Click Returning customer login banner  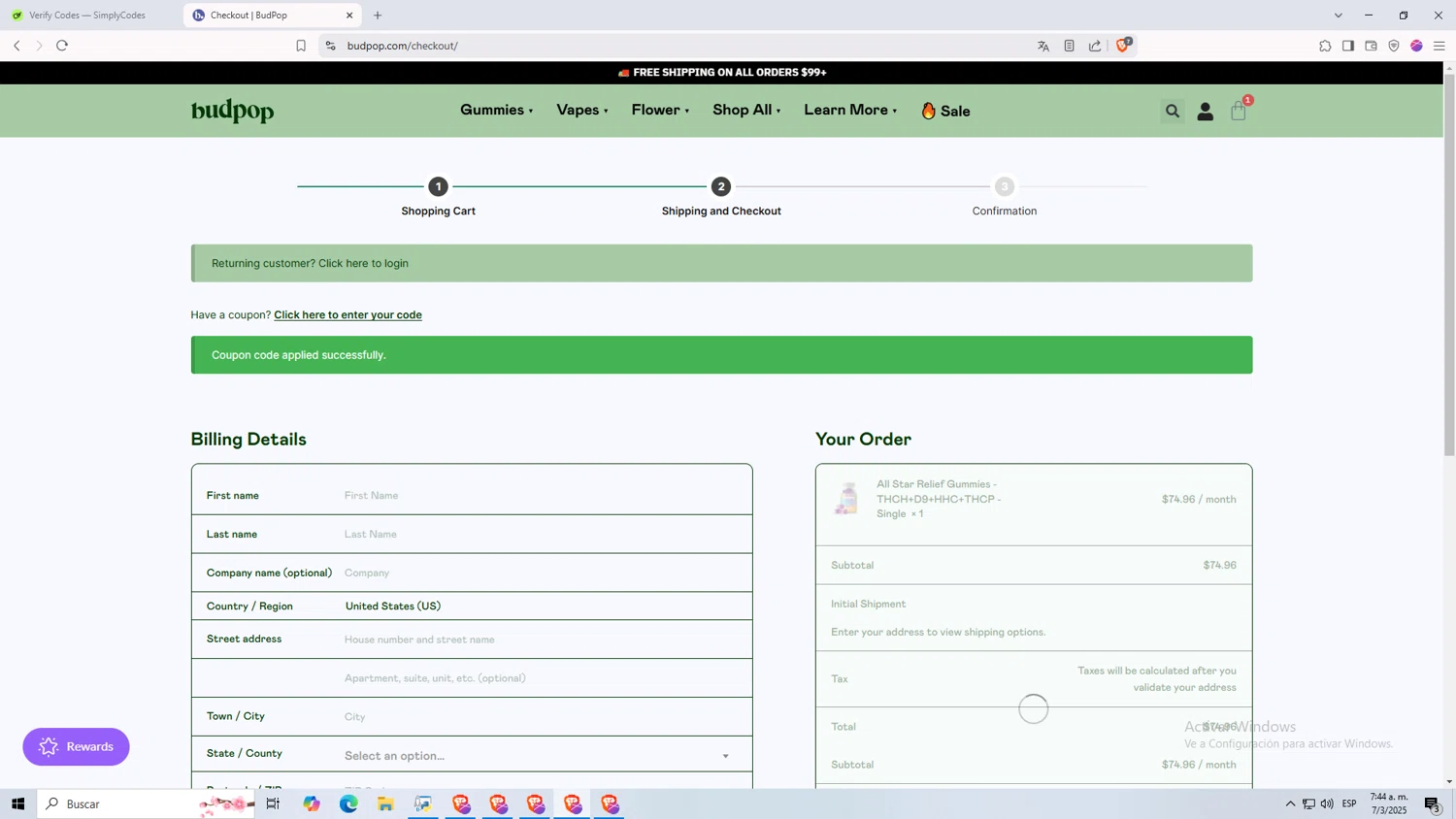[x=721, y=263]
